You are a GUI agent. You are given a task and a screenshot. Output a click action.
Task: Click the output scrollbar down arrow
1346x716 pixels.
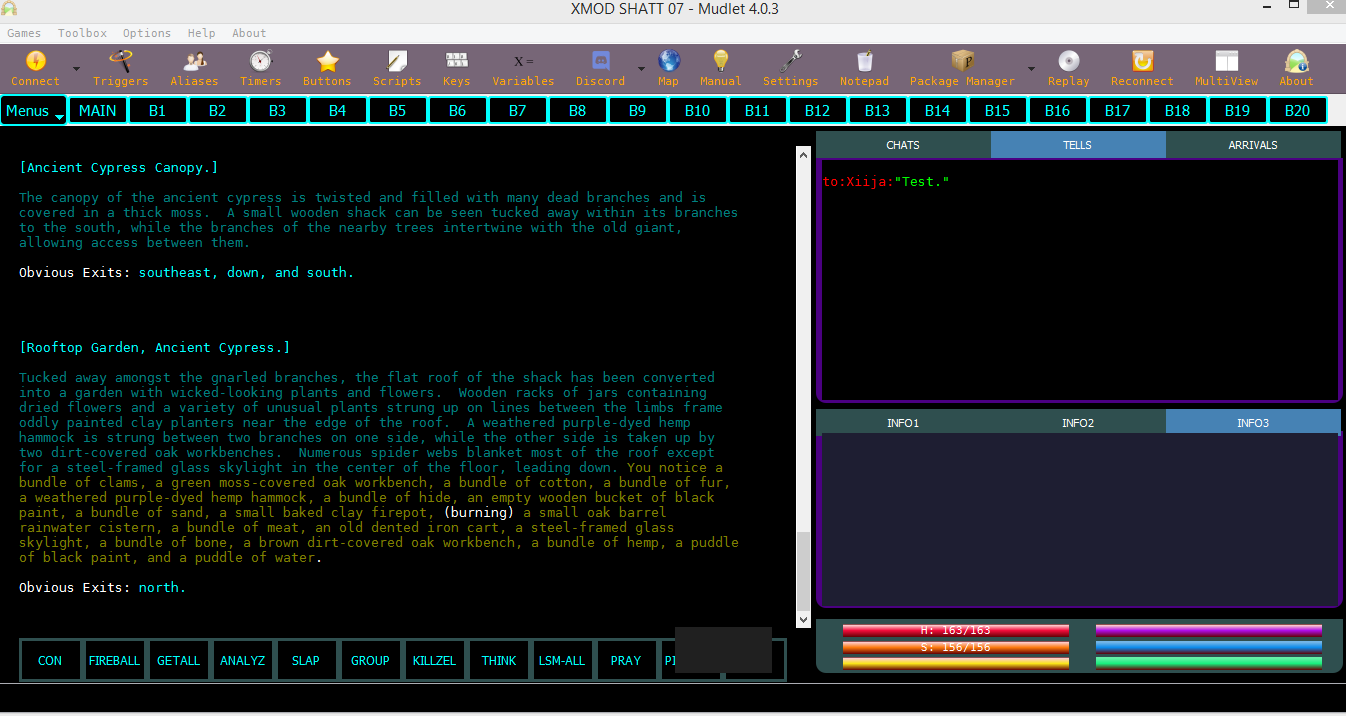point(803,620)
